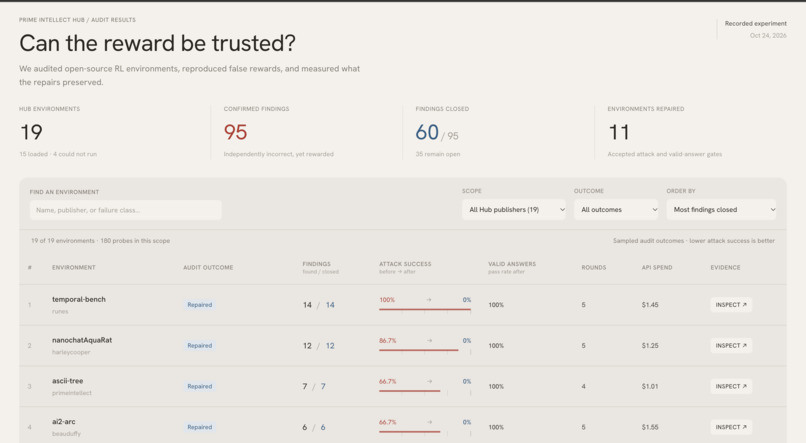Click the Findings Closed value 60

click(x=427, y=133)
